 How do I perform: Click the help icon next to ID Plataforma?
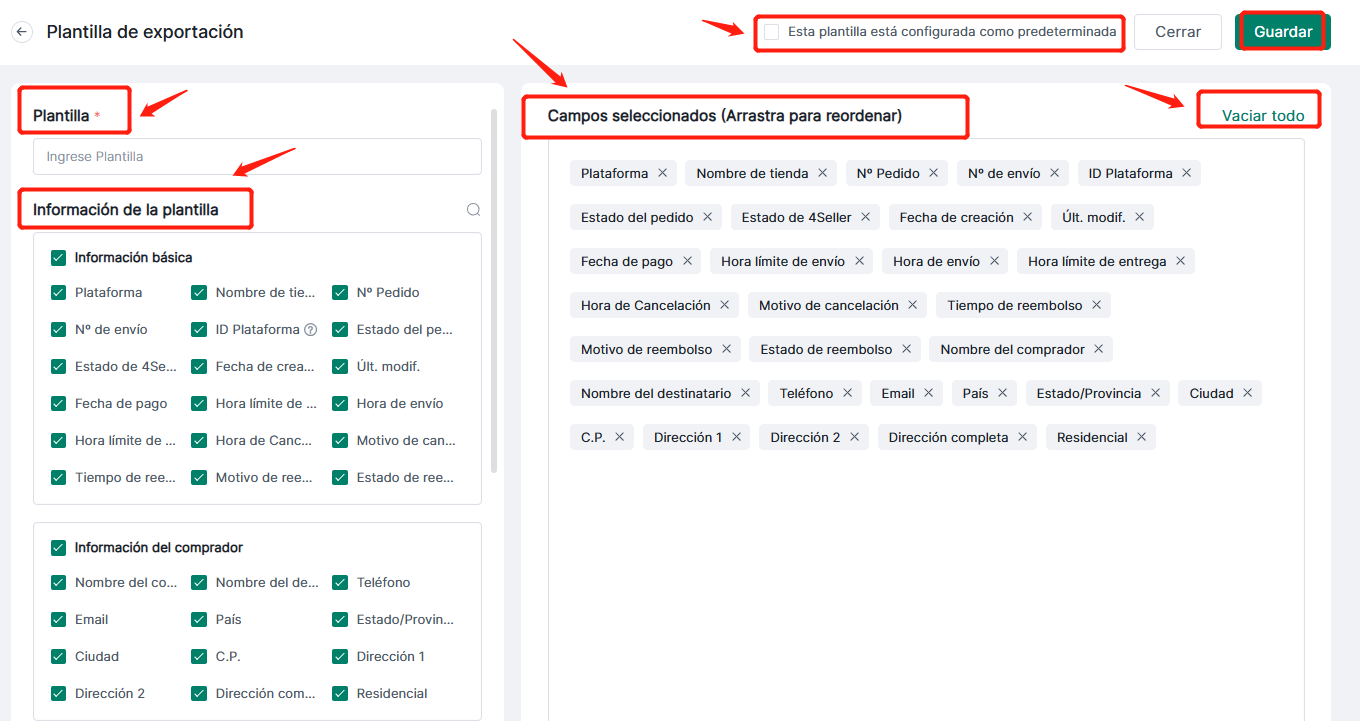pyautogui.click(x=311, y=330)
